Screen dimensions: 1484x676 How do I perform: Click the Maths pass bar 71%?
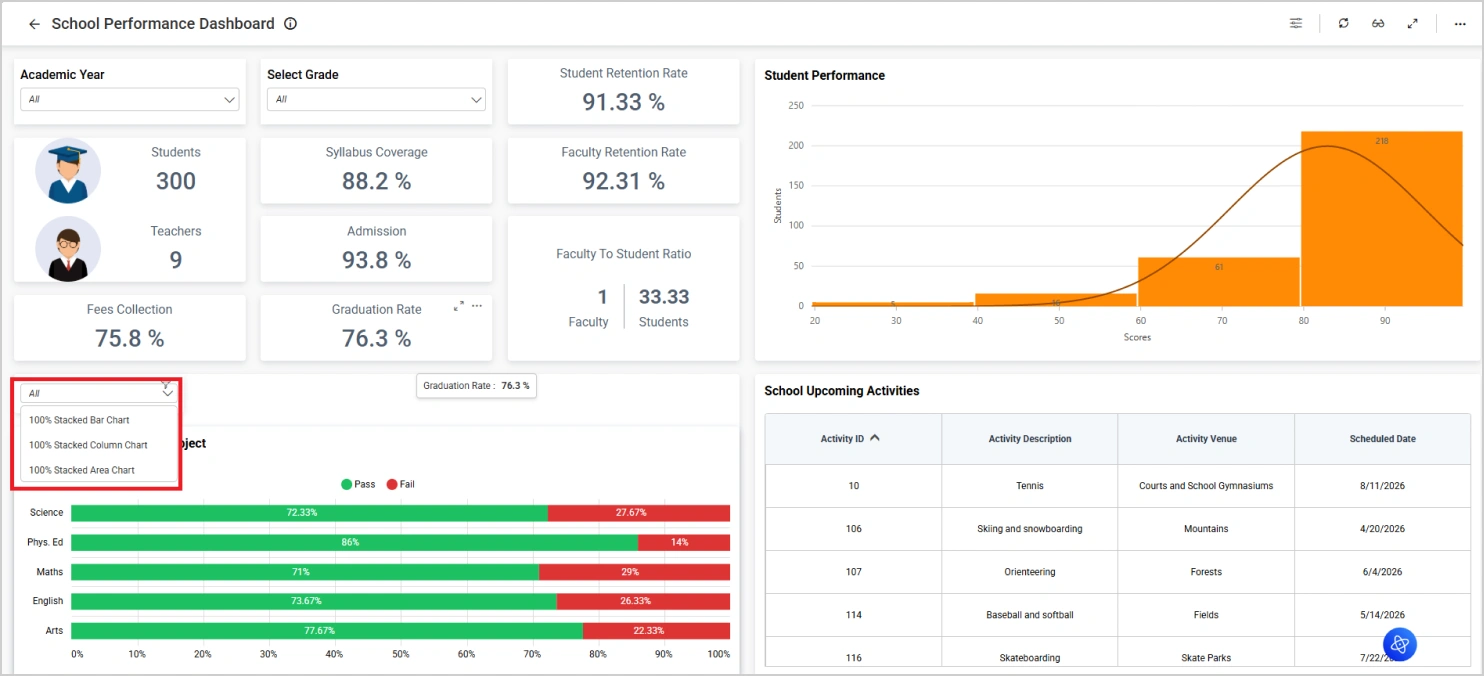click(x=305, y=572)
